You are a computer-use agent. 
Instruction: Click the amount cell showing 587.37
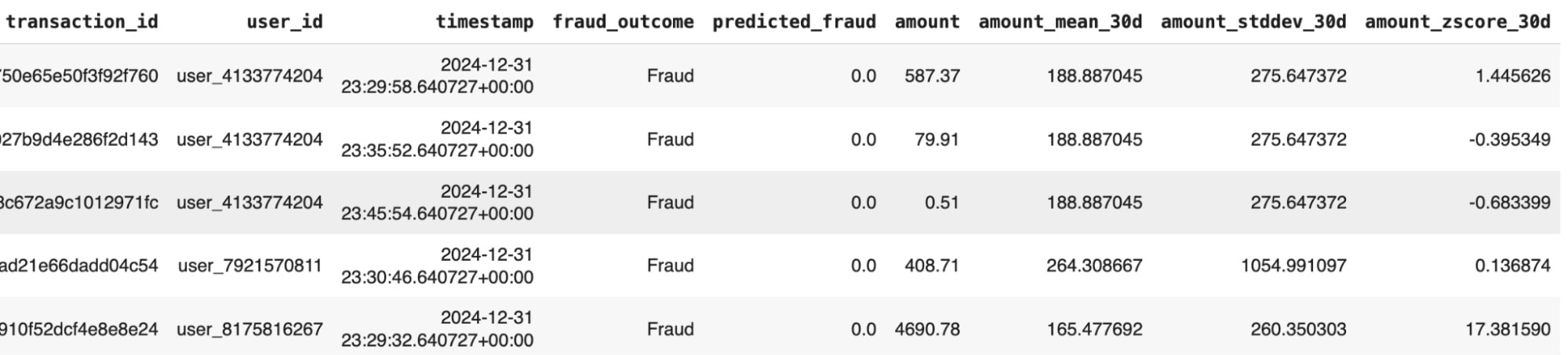coord(932,76)
